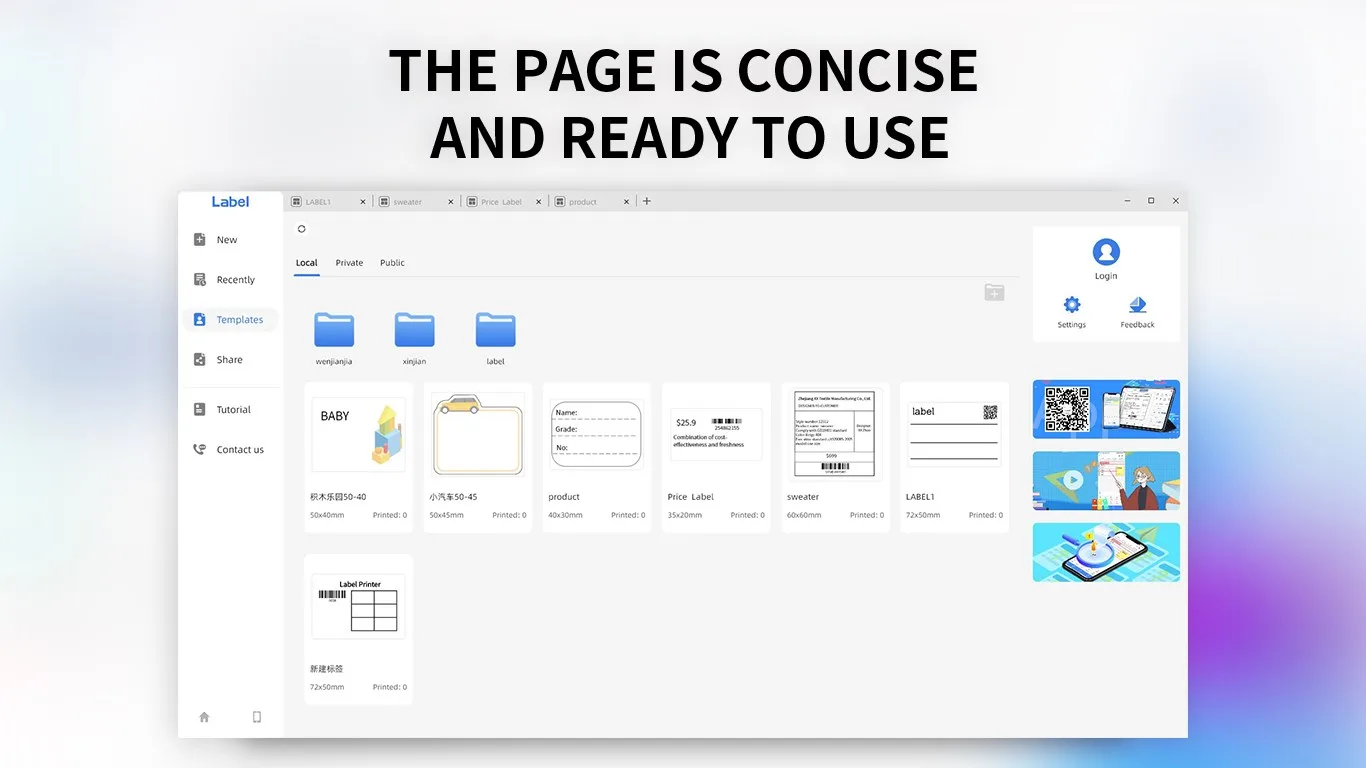Click the Contact us phone icon

pos(200,450)
